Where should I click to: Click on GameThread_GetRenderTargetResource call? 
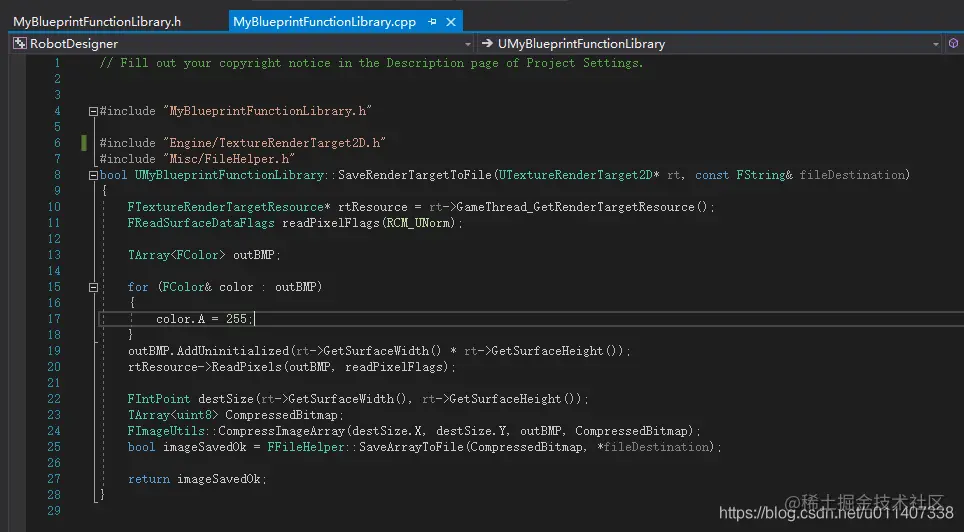(x=575, y=207)
